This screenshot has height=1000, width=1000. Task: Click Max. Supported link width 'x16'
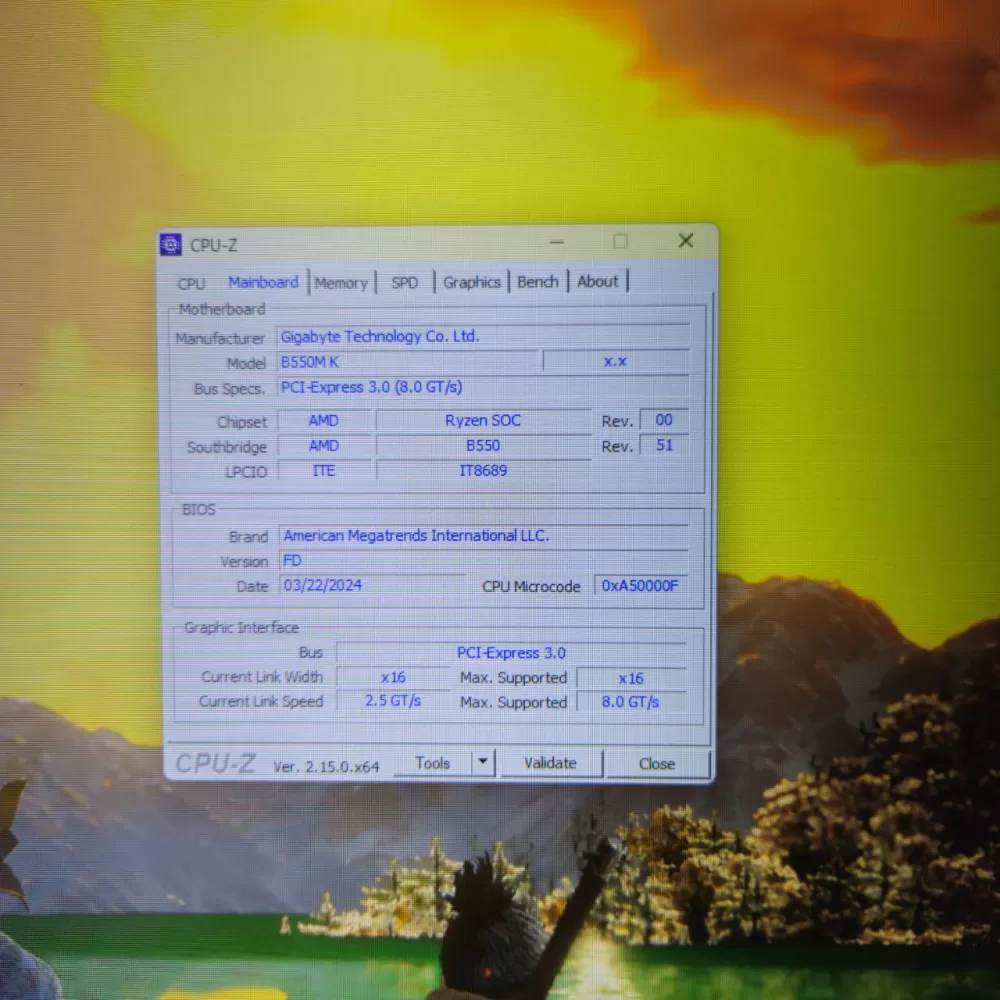(x=631, y=679)
